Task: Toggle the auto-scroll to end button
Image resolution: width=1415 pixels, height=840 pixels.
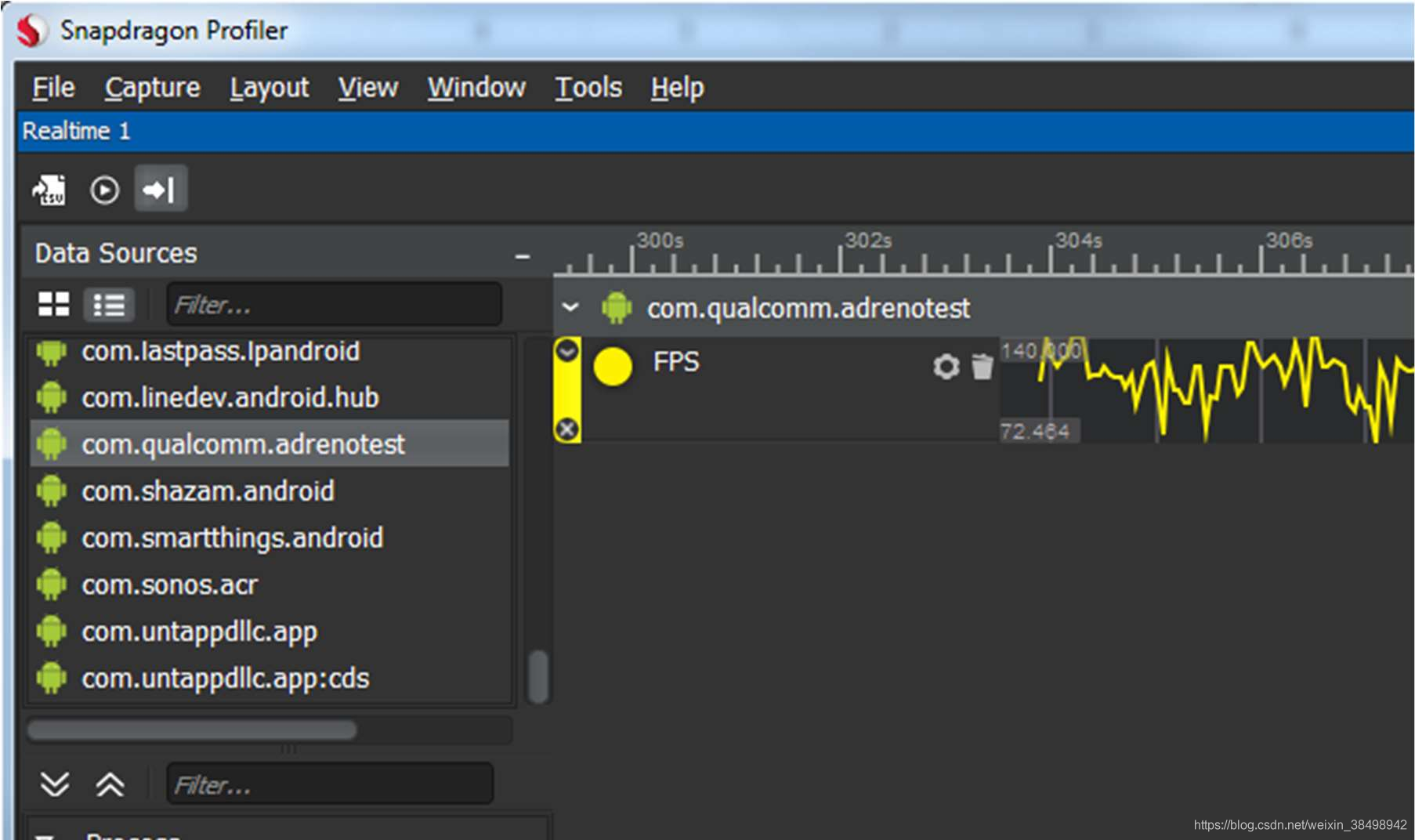Action: (160, 189)
